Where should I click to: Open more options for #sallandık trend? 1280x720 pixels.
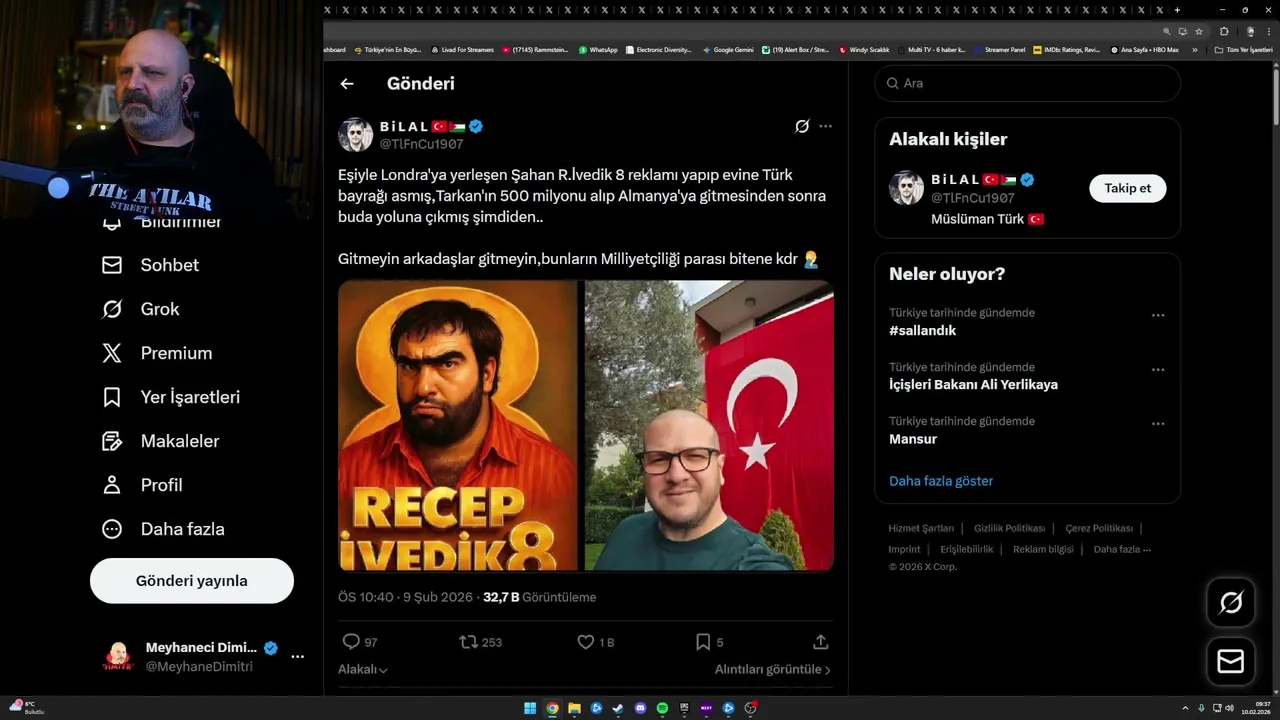[x=1158, y=315]
